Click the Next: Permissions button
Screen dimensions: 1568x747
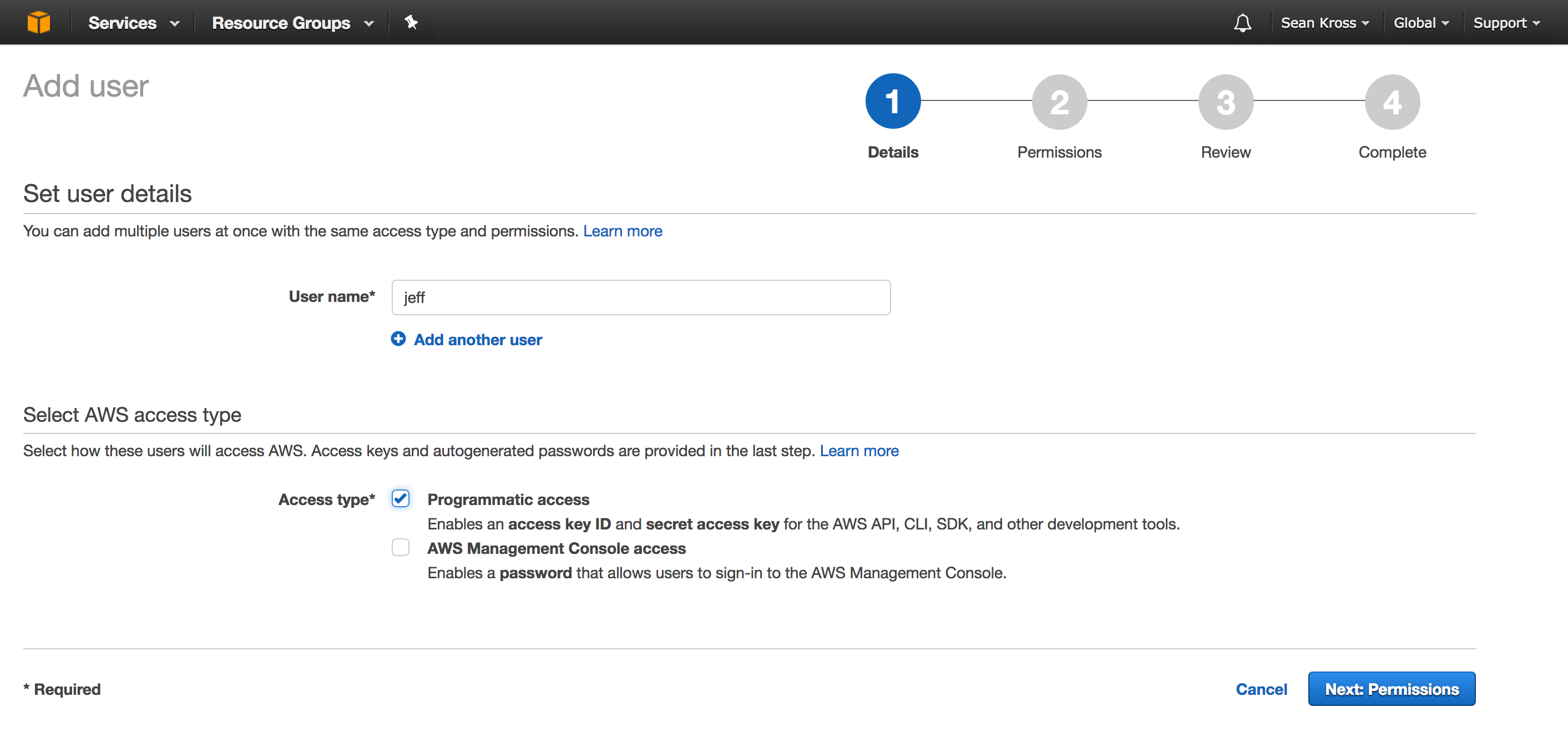1392,689
